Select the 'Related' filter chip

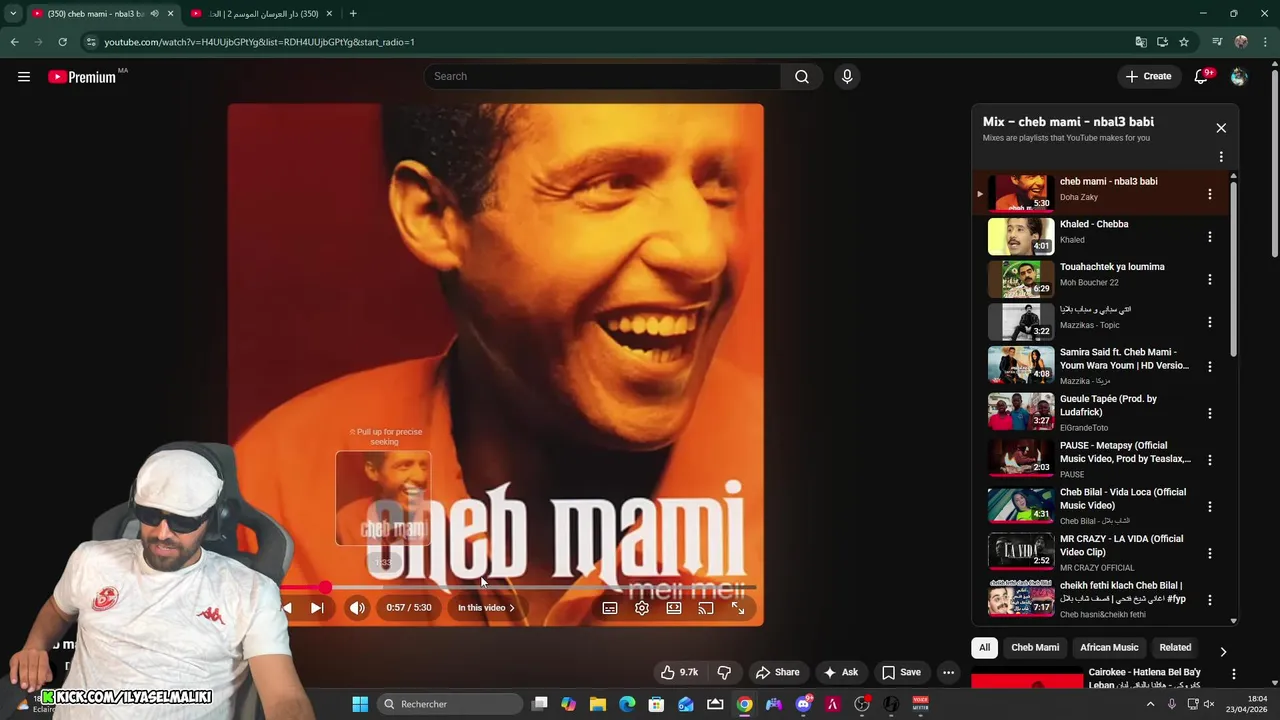[x=1175, y=648]
